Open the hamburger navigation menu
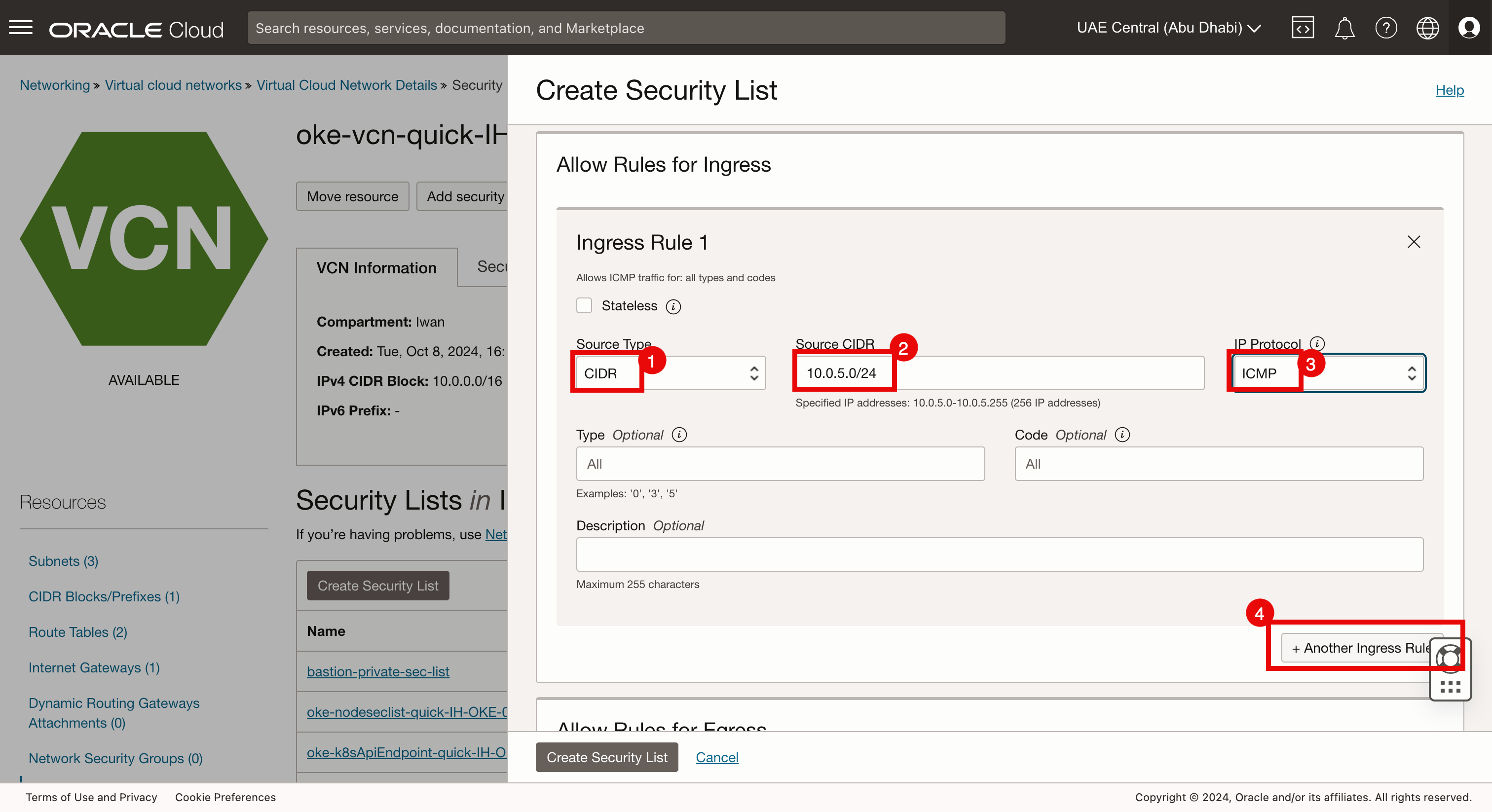This screenshot has height=812, width=1492. point(21,27)
